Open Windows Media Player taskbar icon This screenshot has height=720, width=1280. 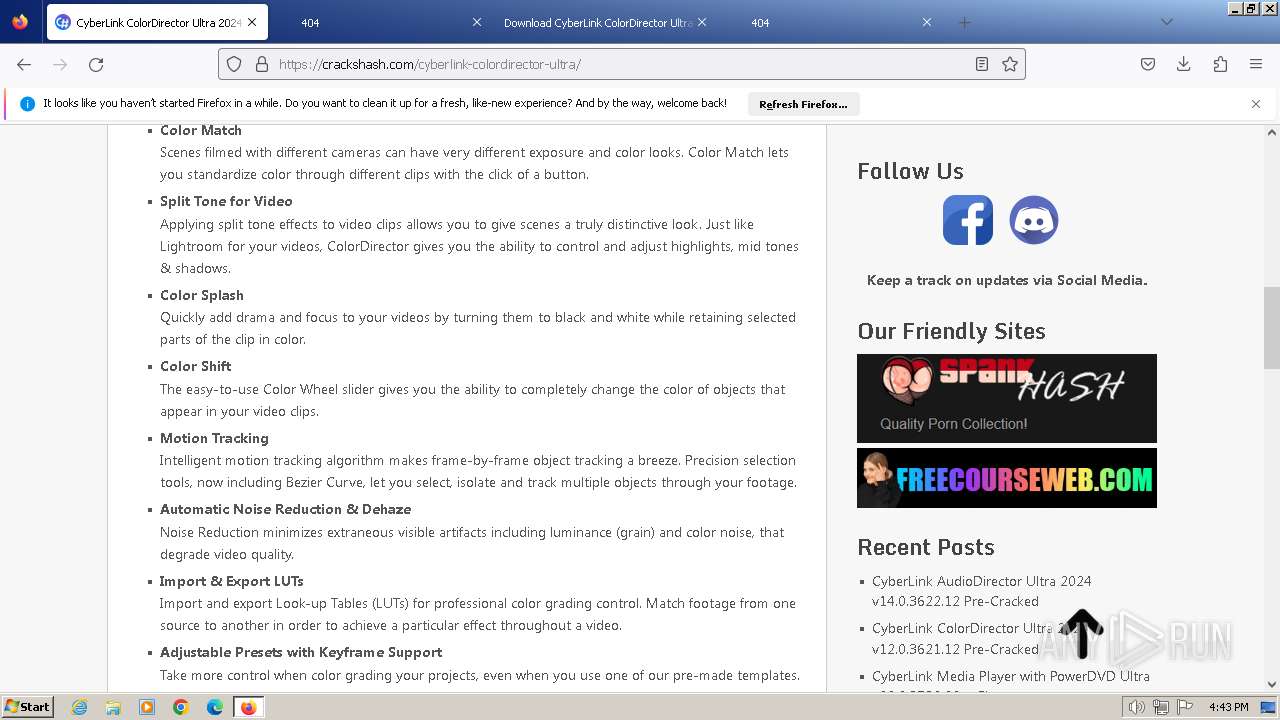click(x=147, y=707)
